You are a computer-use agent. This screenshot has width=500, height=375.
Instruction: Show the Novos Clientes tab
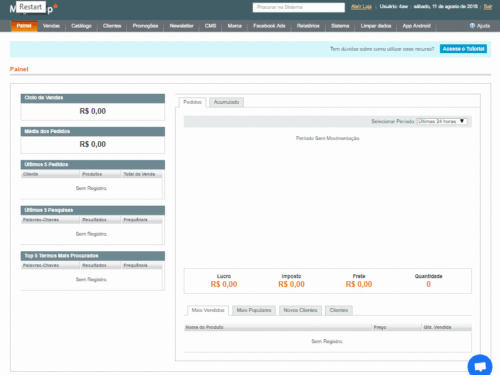[x=300, y=310]
